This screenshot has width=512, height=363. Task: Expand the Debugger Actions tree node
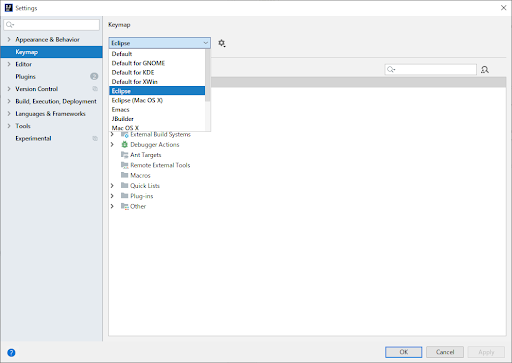coord(112,144)
